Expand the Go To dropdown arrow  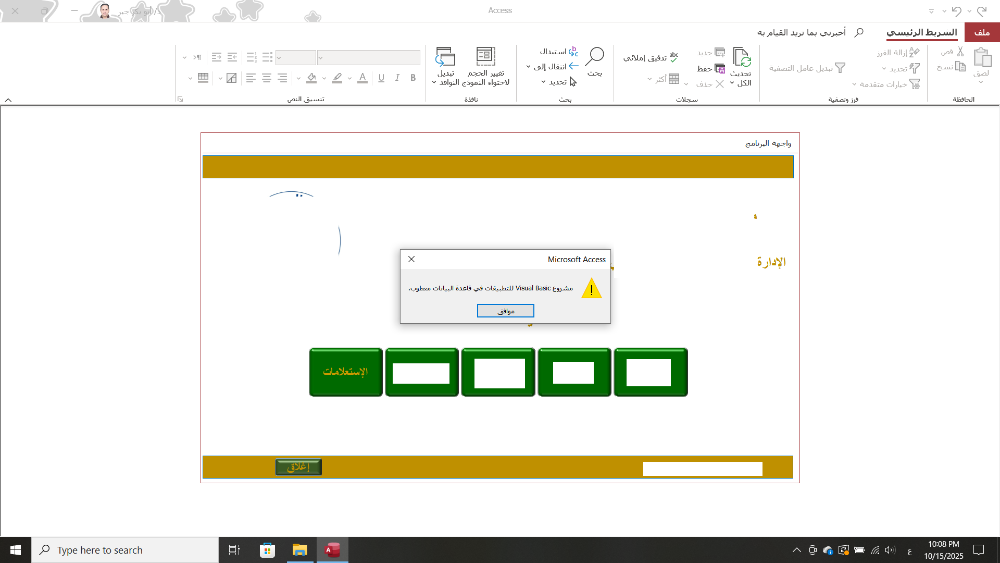tap(529, 66)
